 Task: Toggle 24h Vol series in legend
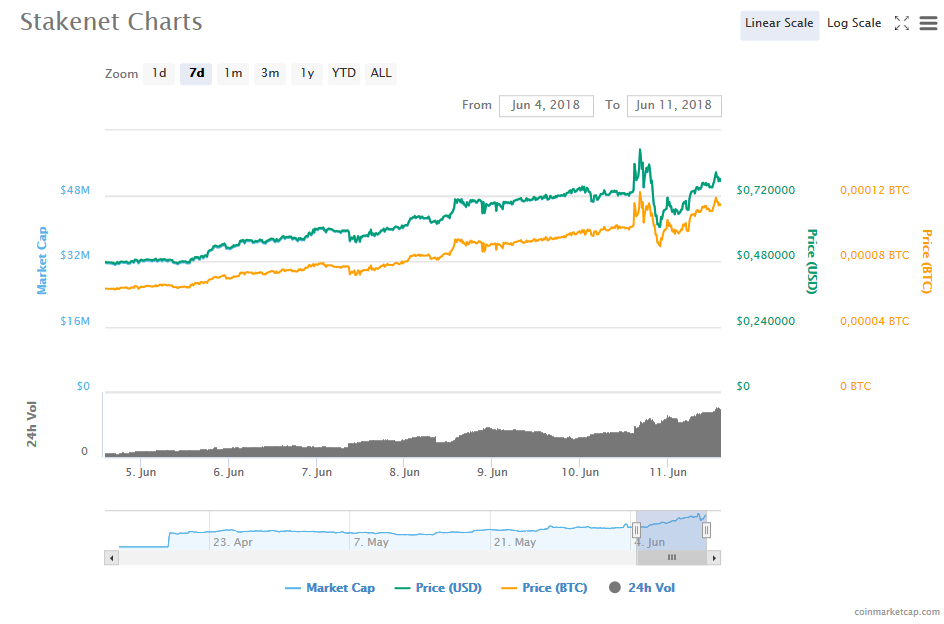[x=642, y=588]
